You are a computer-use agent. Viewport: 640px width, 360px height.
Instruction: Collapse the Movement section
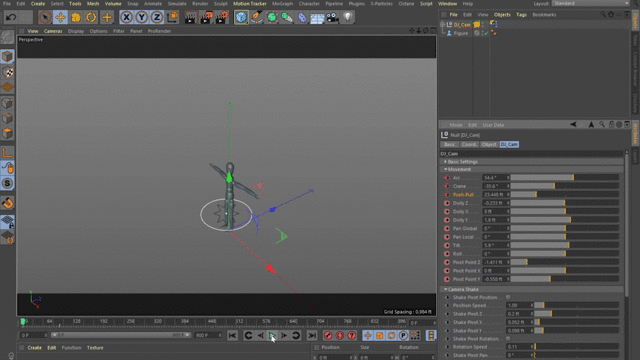(x=446, y=169)
